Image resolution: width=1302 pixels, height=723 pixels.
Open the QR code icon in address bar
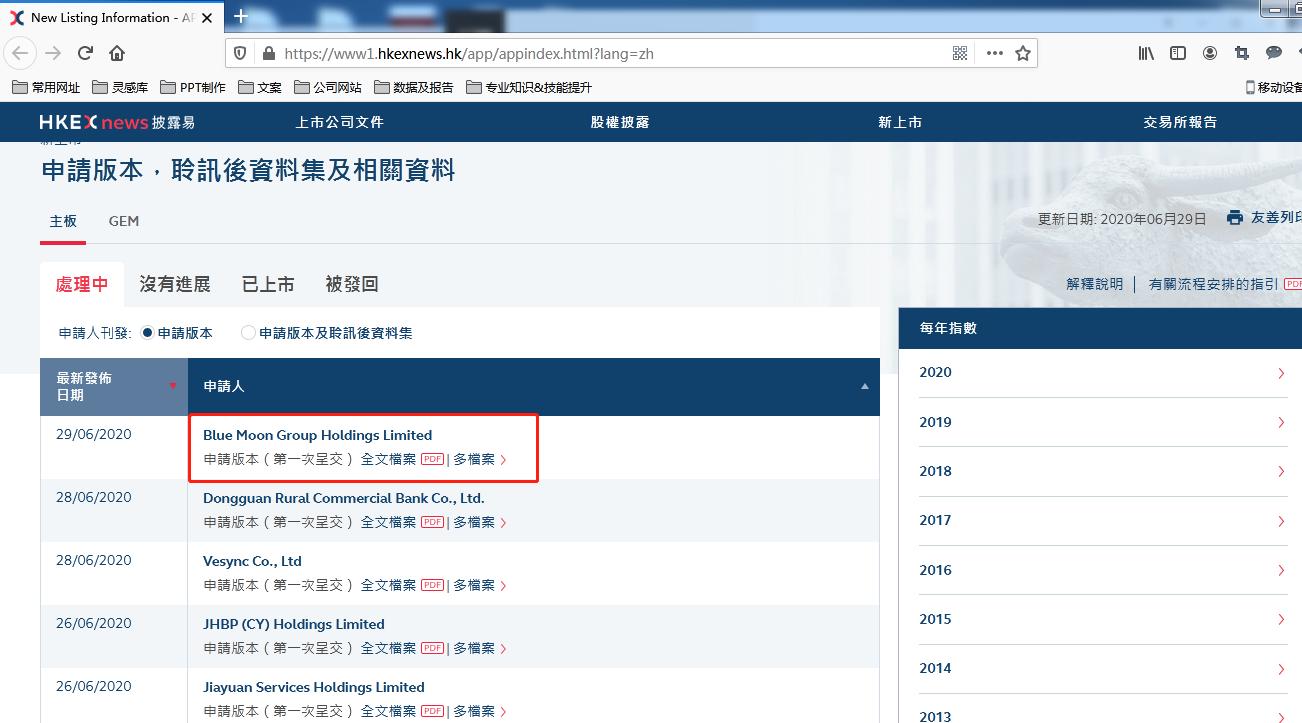point(960,53)
